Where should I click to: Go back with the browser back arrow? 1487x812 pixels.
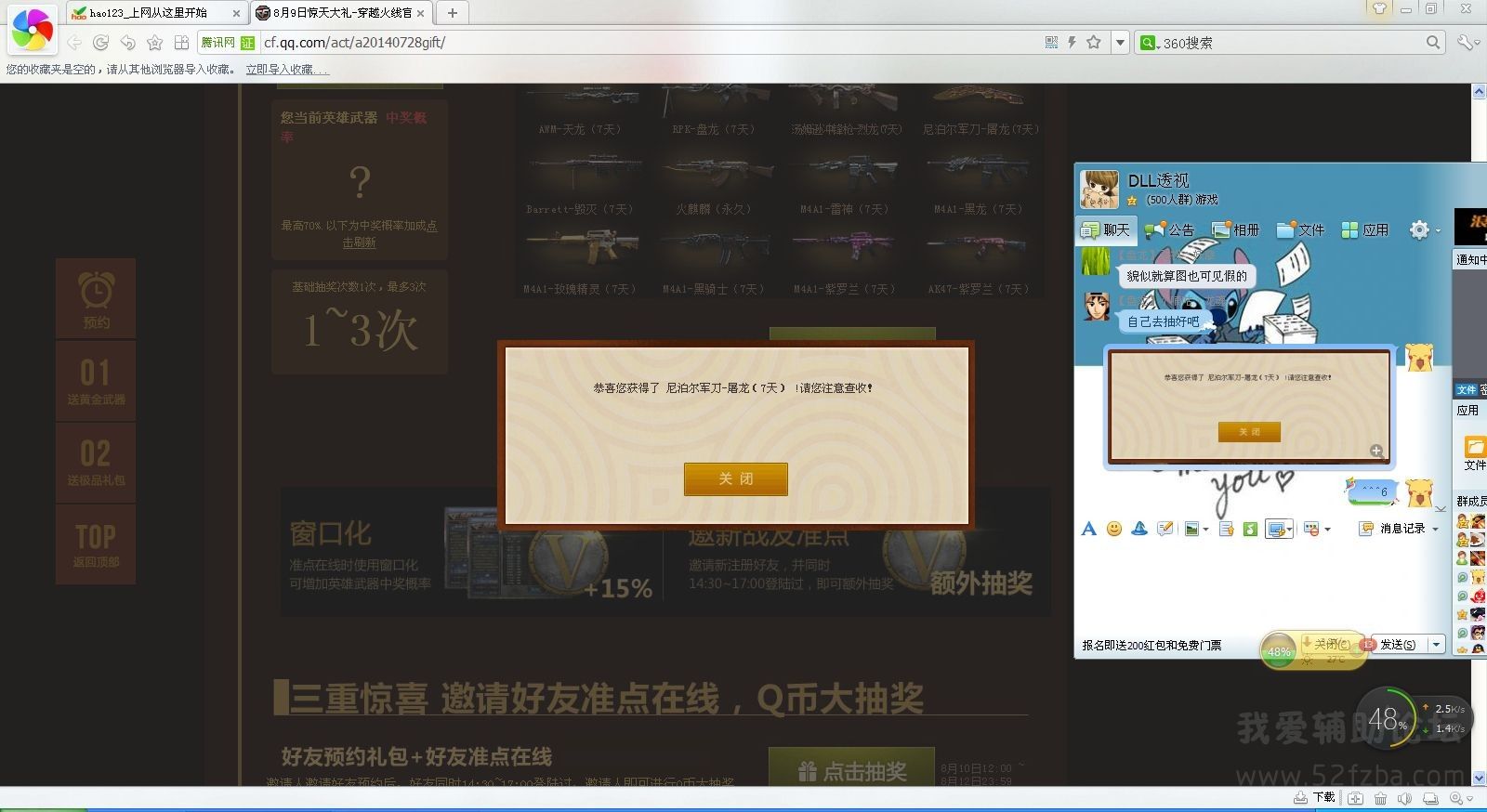(x=74, y=43)
